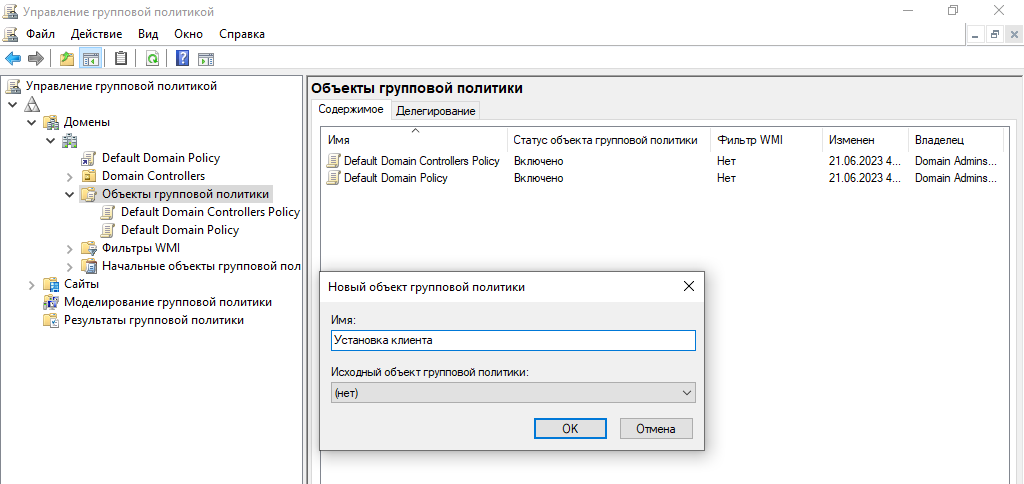
Task: Select Default Domain Controllers Policy in tree
Action: click(210, 212)
